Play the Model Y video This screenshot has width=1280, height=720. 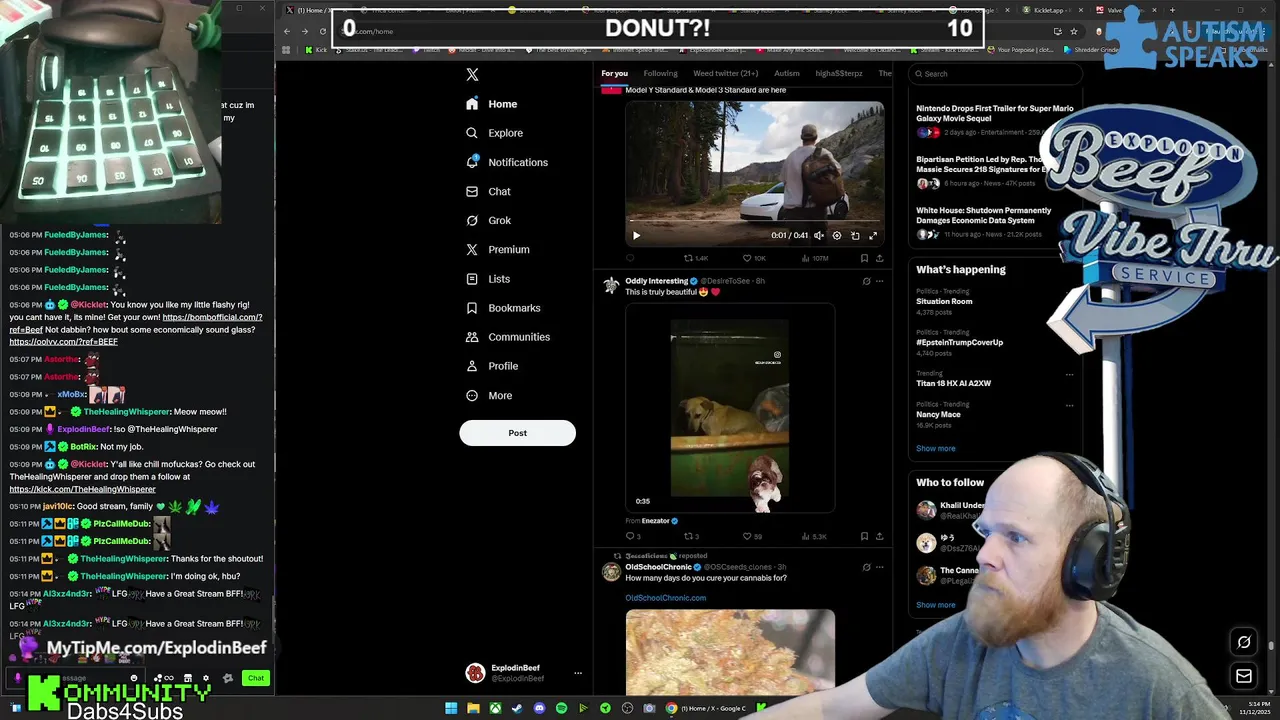(x=636, y=236)
